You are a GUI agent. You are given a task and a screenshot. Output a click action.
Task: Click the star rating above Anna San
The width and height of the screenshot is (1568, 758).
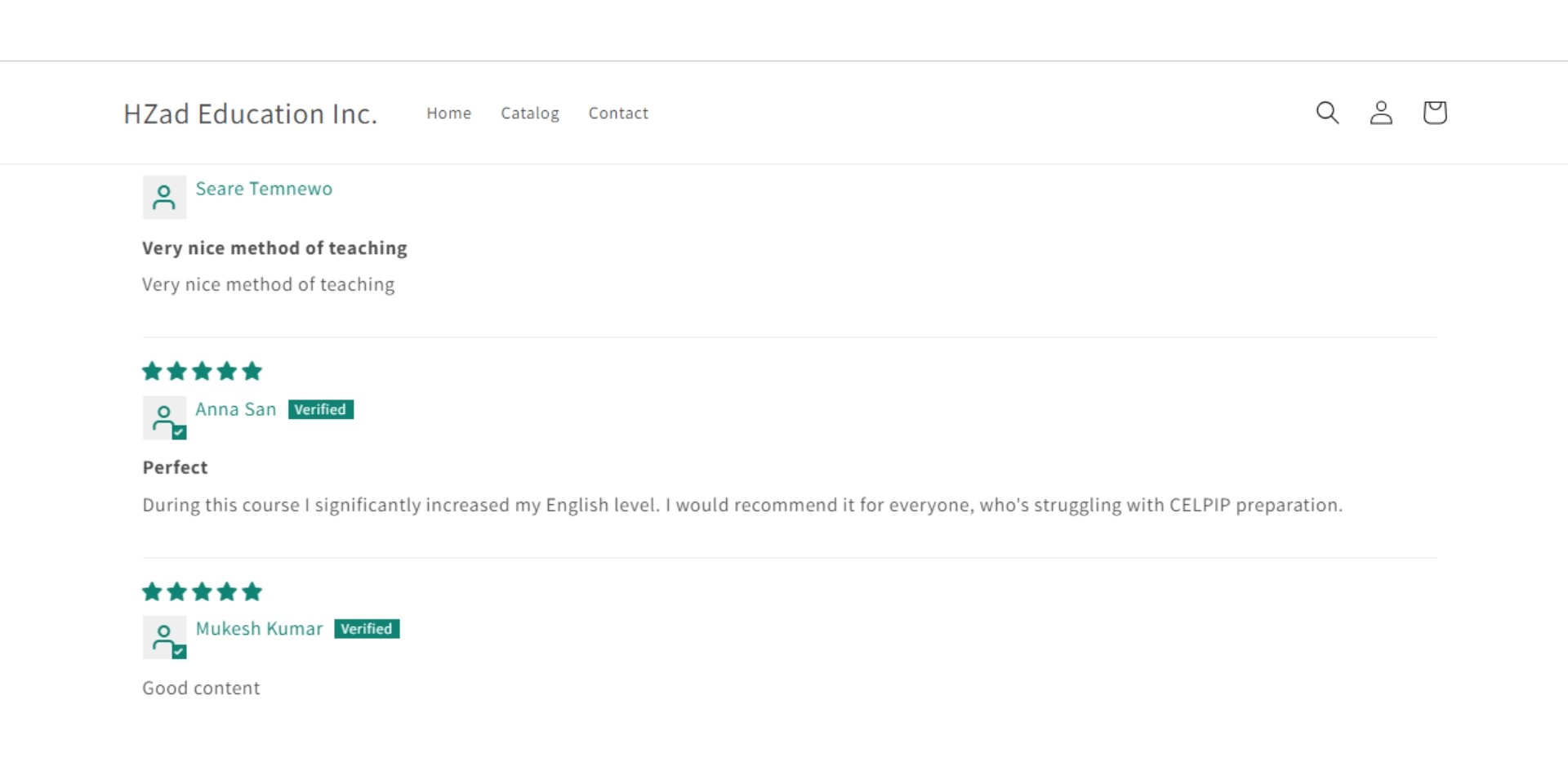click(202, 372)
